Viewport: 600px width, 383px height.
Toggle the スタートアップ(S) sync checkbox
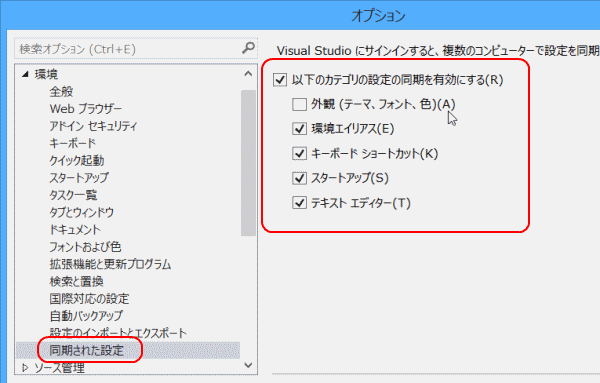click(x=299, y=178)
